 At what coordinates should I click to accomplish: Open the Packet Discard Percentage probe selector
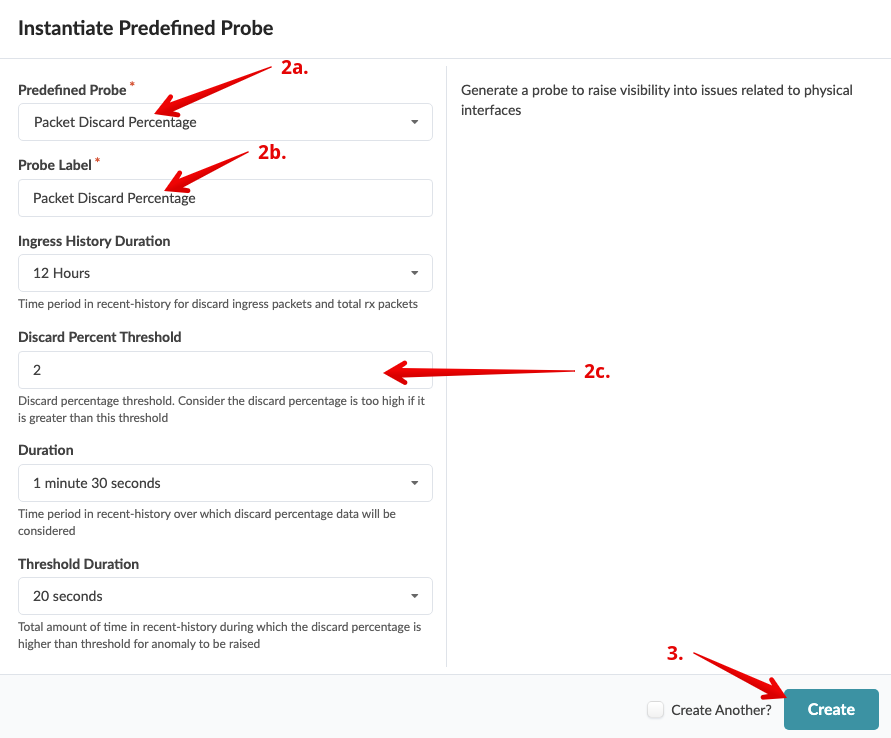(x=225, y=122)
